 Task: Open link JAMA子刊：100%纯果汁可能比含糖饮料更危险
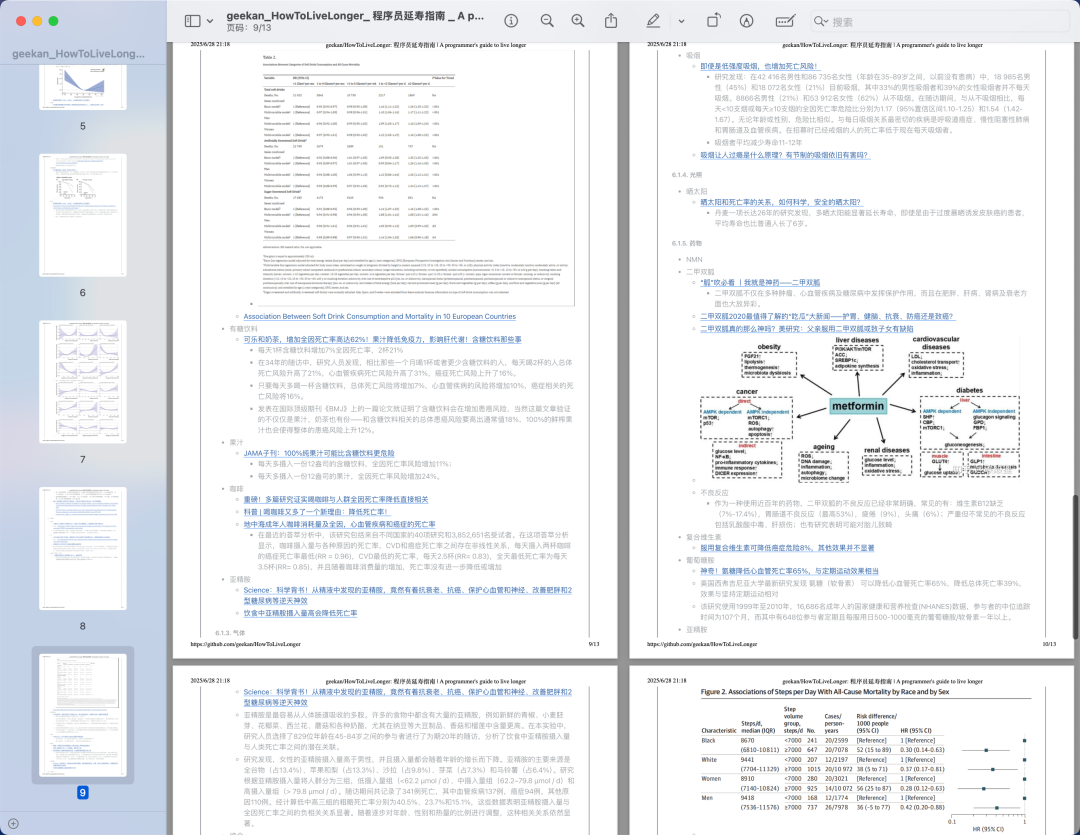pyautogui.click(x=319, y=453)
